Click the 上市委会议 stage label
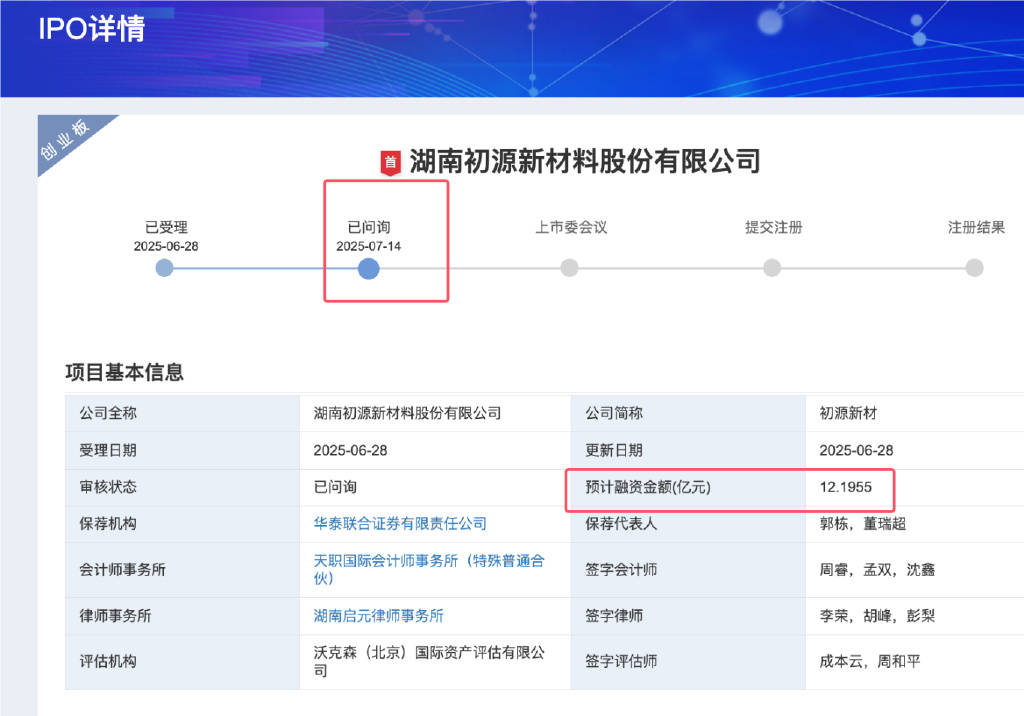Screen dimensions: 1024x716 tap(571, 227)
